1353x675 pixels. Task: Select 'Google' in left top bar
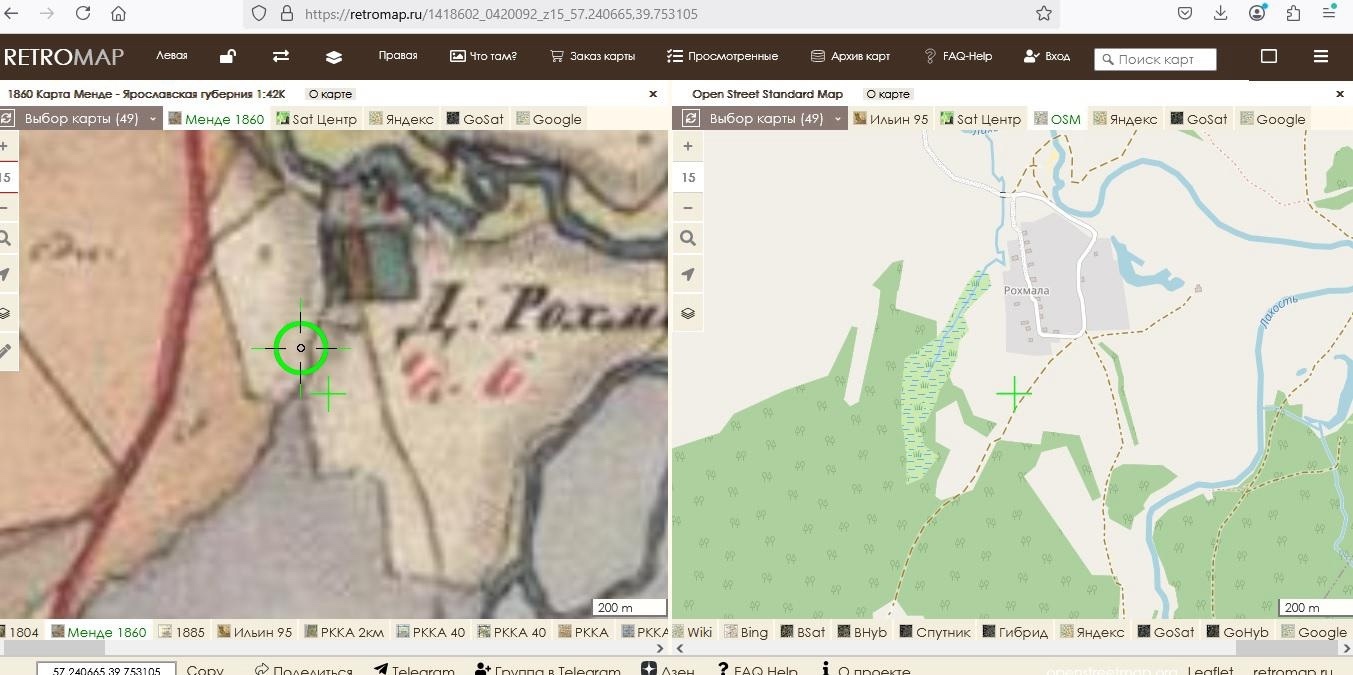[549, 119]
